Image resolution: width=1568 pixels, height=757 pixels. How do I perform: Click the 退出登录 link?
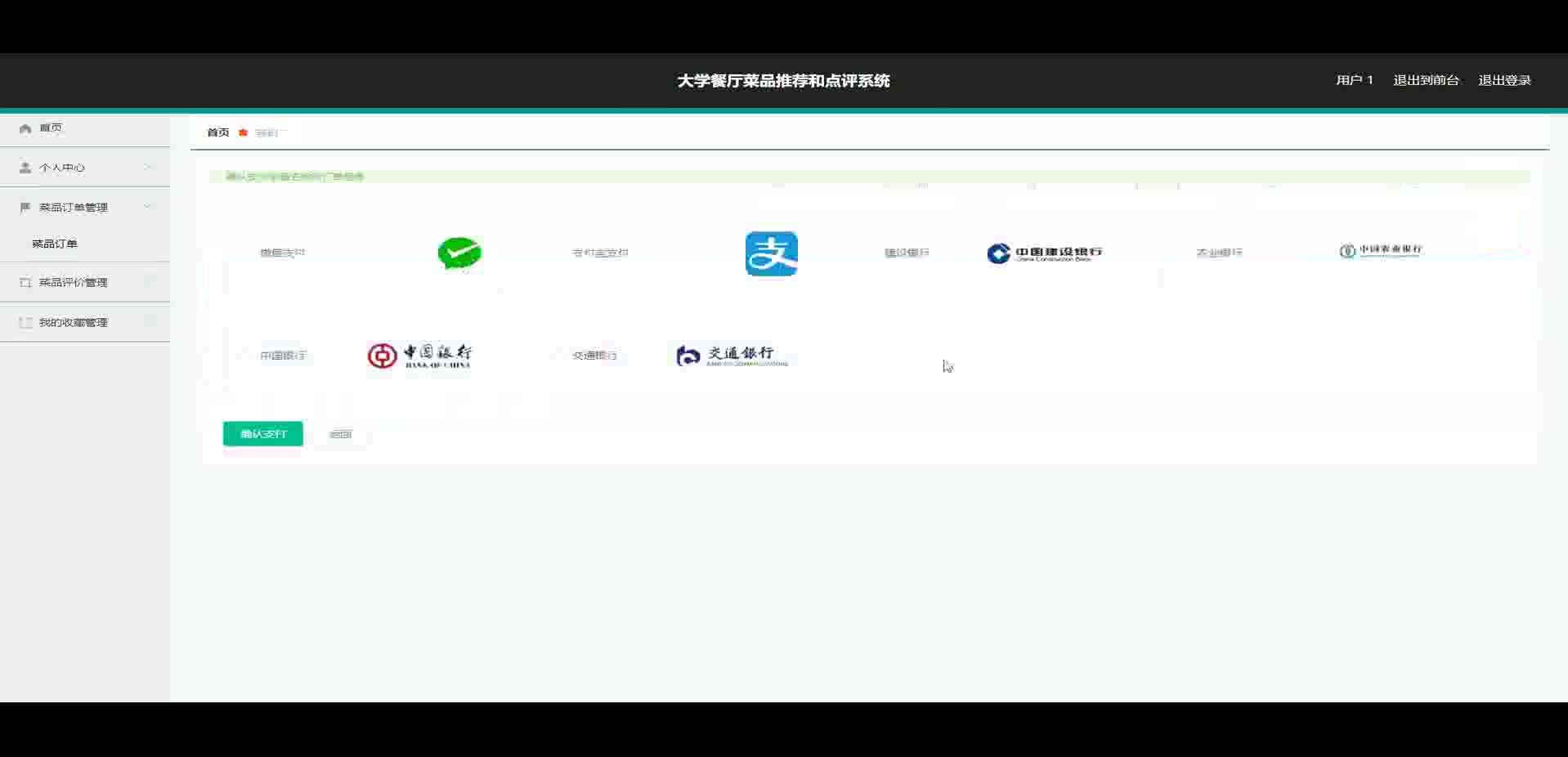1504,80
